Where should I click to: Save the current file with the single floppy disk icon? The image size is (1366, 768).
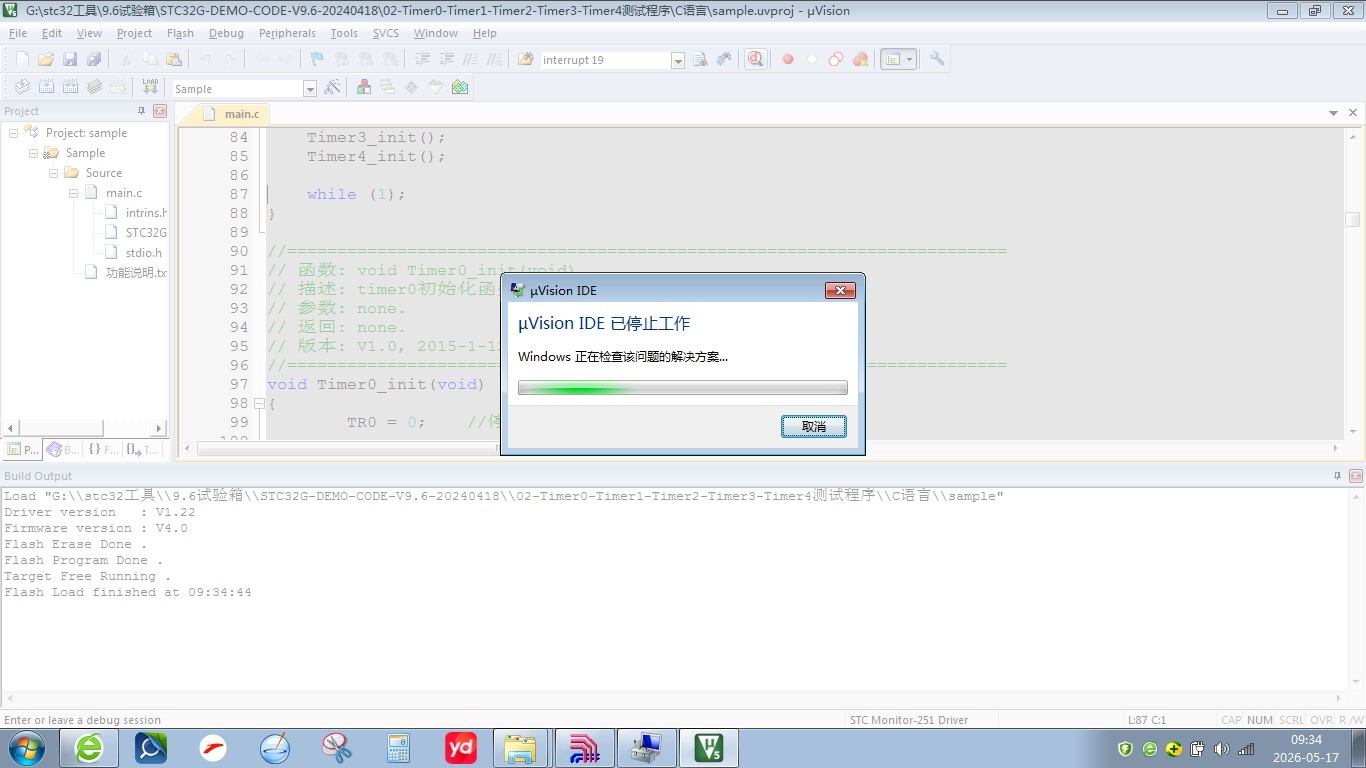pos(70,60)
